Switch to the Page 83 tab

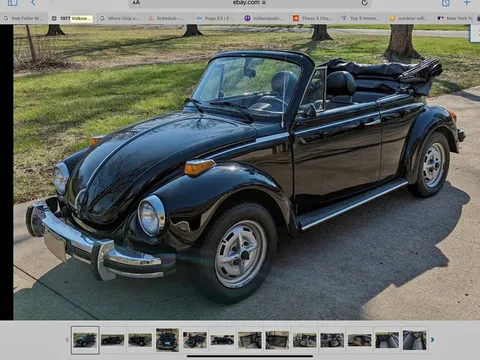[217, 18]
